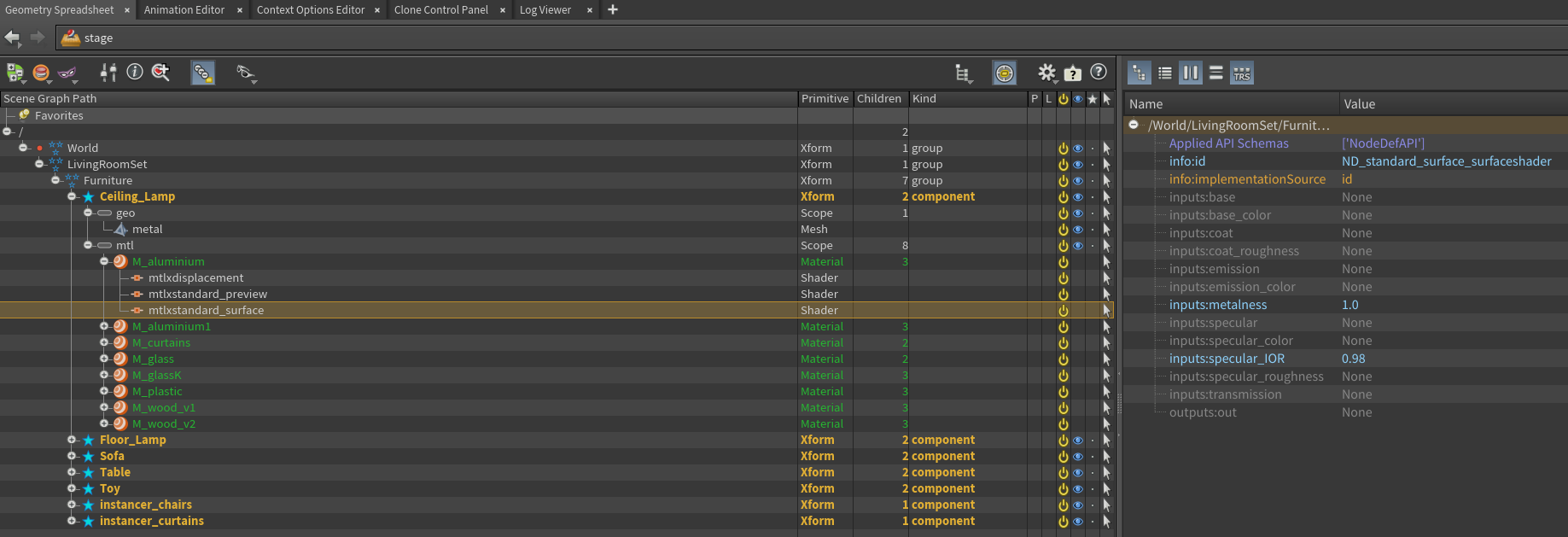1568x537 pixels.
Task: Expand the Toy component
Action: pos(72,488)
